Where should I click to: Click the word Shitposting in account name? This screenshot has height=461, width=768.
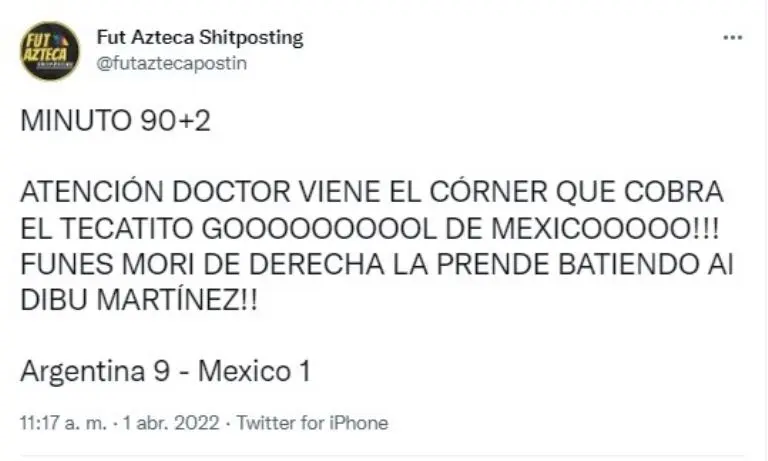pyautogui.click(x=254, y=38)
